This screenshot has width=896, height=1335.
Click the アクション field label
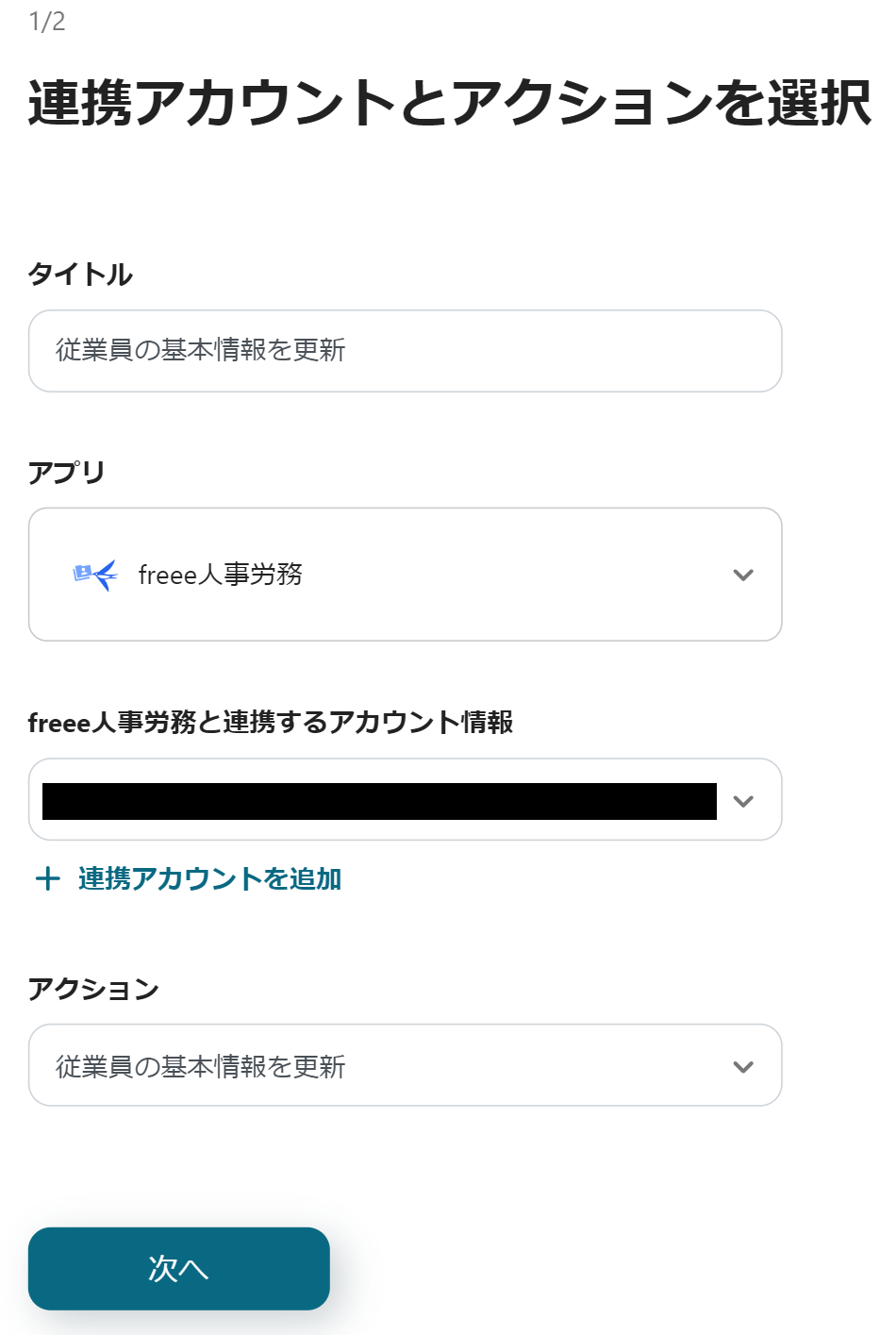(93, 989)
